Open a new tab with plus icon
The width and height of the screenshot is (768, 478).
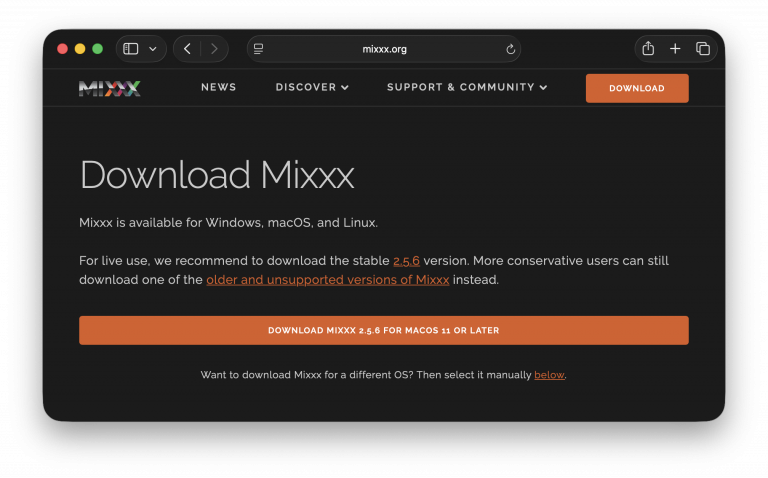click(x=675, y=49)
